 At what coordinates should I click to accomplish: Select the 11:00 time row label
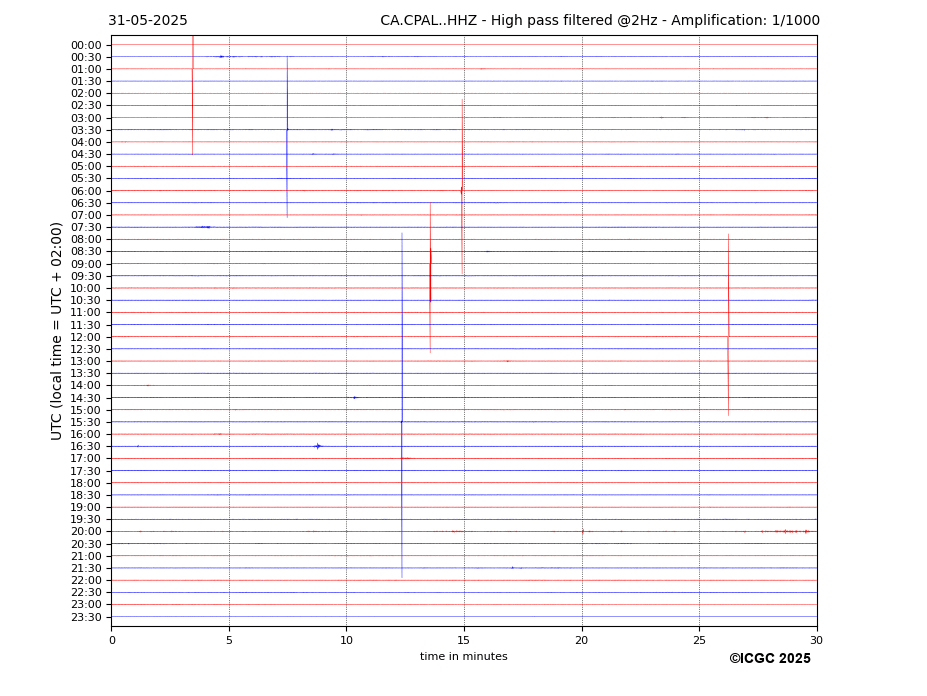click(86, 313)
